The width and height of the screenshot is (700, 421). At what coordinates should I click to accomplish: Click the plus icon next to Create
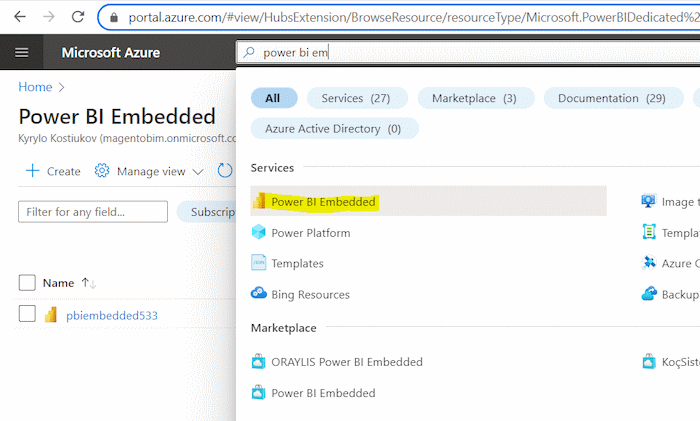pos(32,171)
